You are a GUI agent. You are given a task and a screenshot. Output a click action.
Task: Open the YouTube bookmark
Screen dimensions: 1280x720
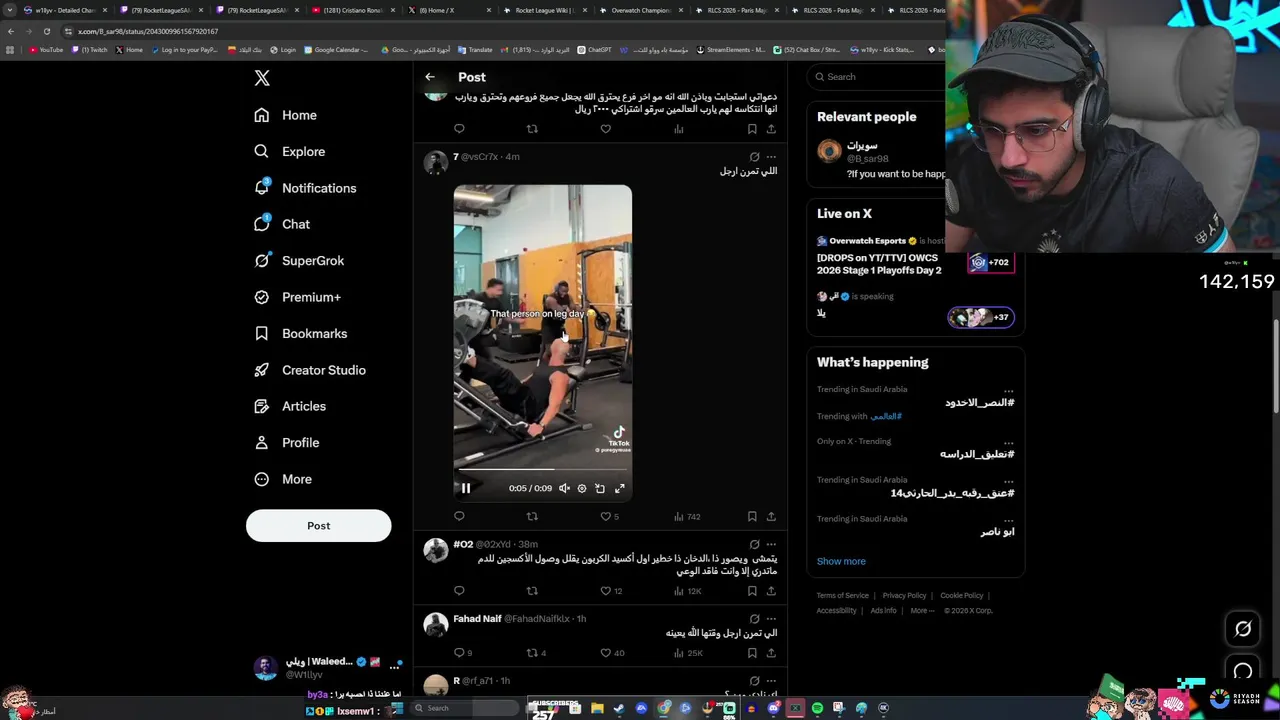pyautogui.click(x=46, y=50)
